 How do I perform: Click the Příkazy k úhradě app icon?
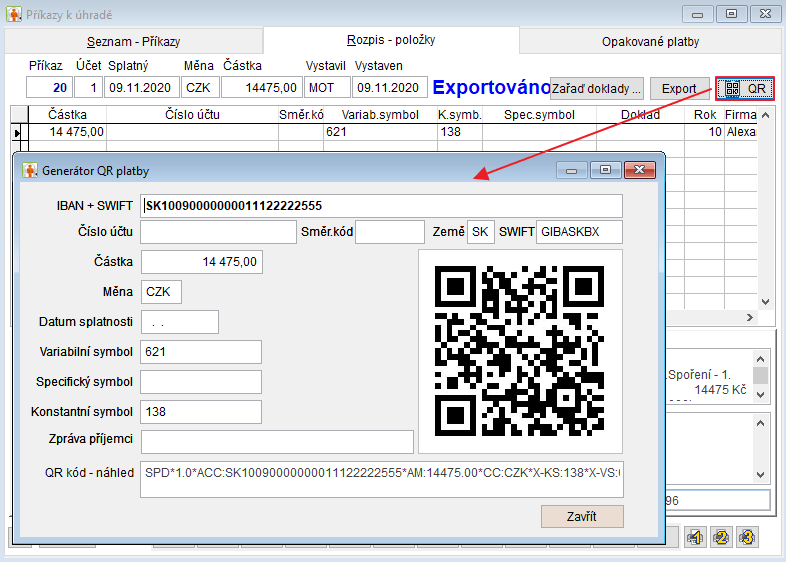(x=14, y=14)
